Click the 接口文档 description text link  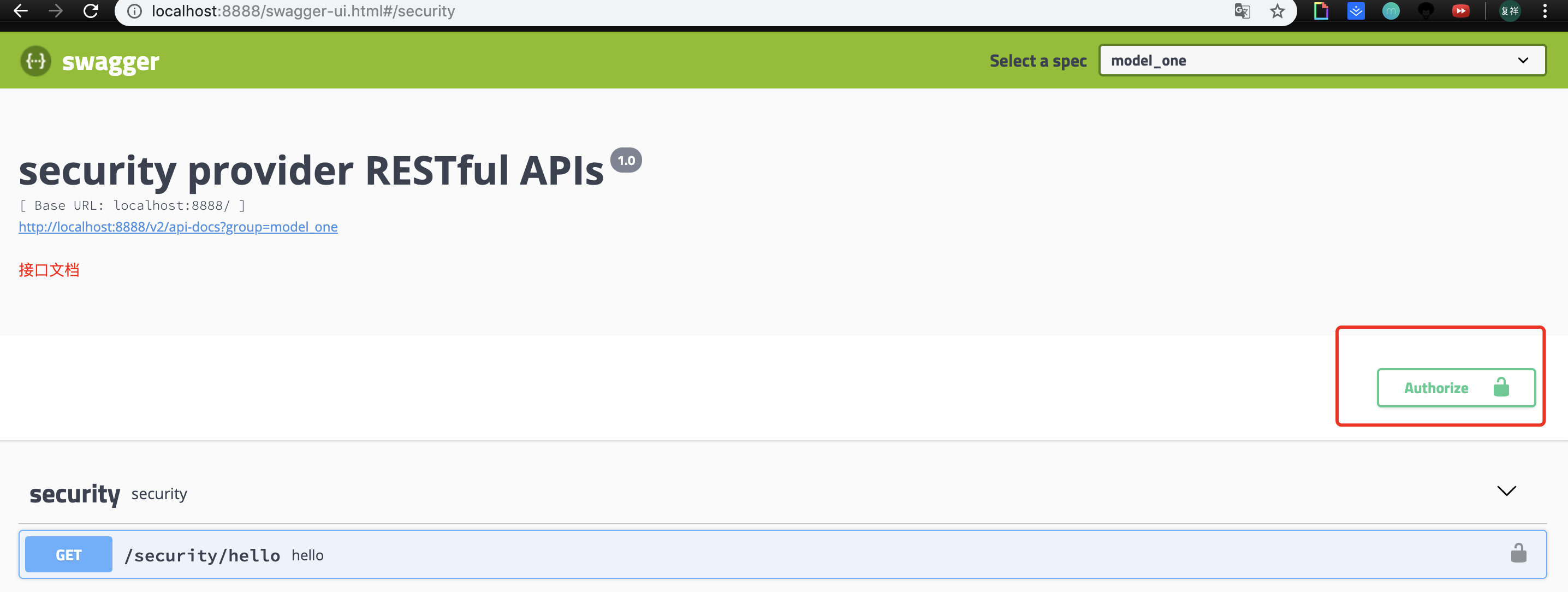49,270
